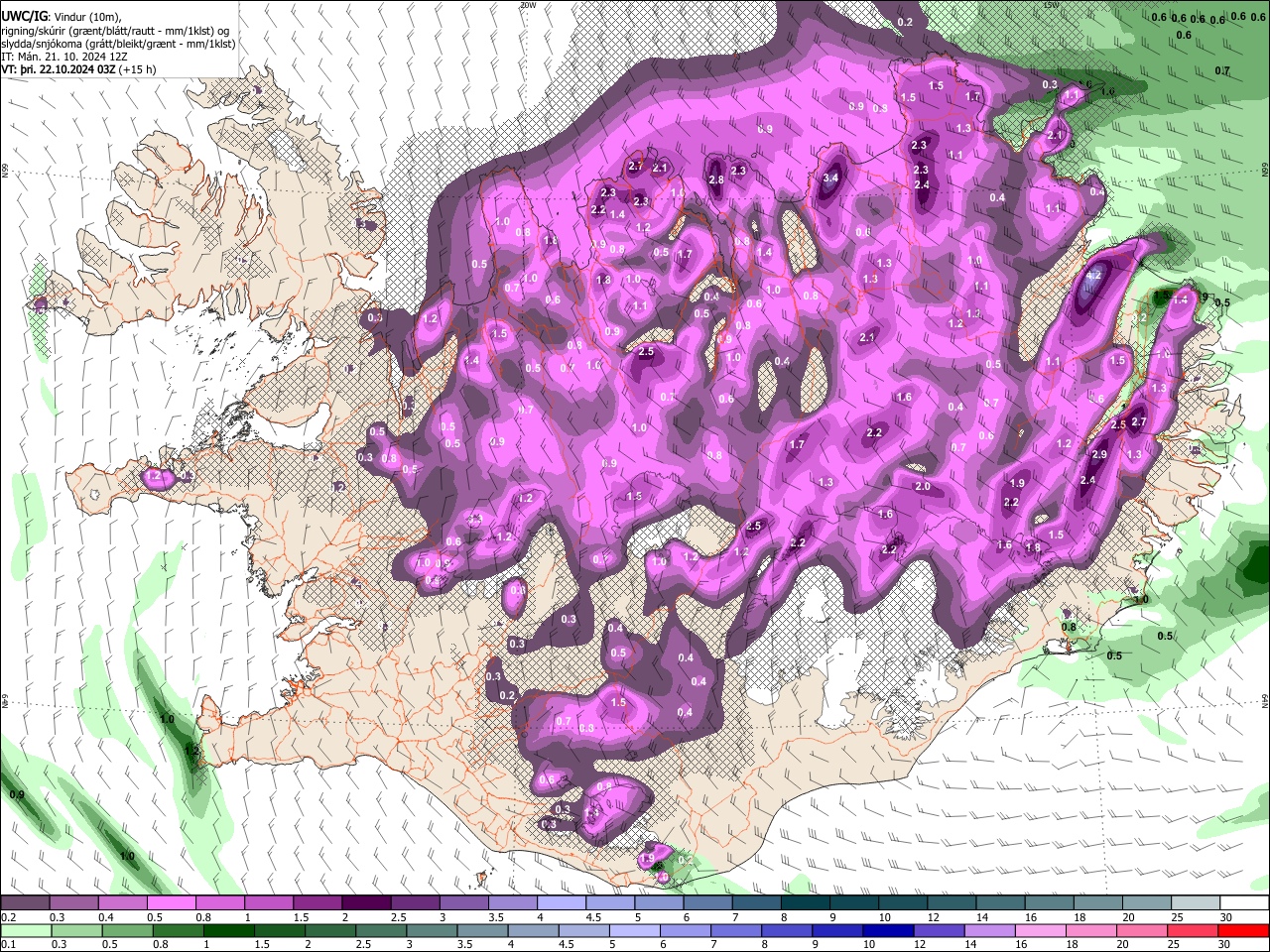Click the 'slydda/snjókoma' header line
Viewport: 1270px width, 952px height.
[x=118, y=45]
